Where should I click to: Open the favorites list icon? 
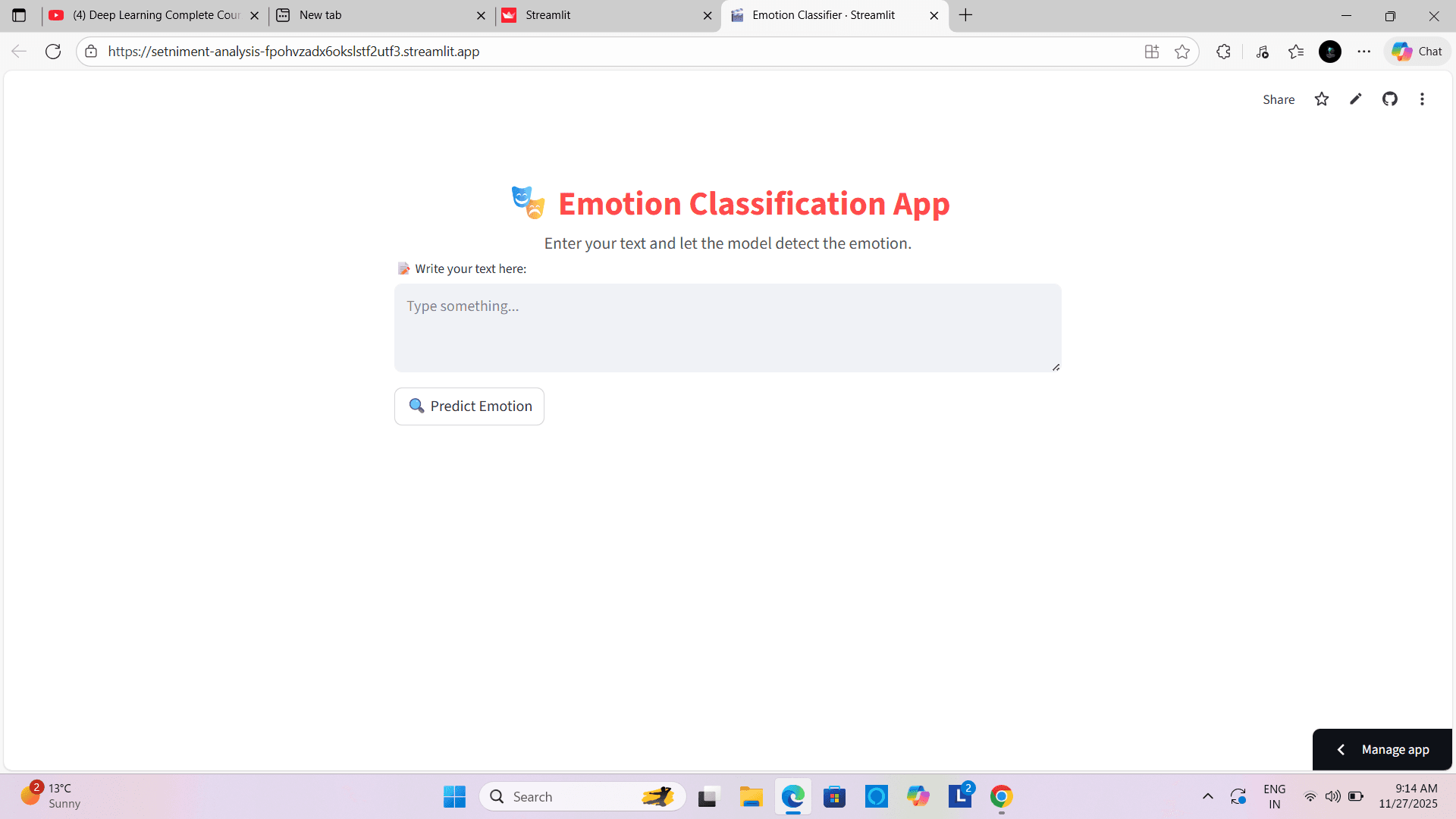[1296, 52]
